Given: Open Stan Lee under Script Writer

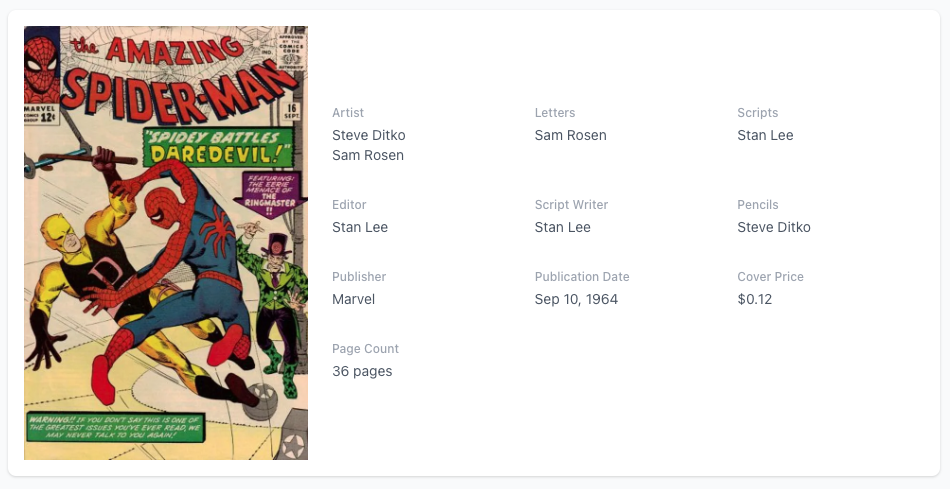Looking at the screenshot, I should click(x=563, y=227).
